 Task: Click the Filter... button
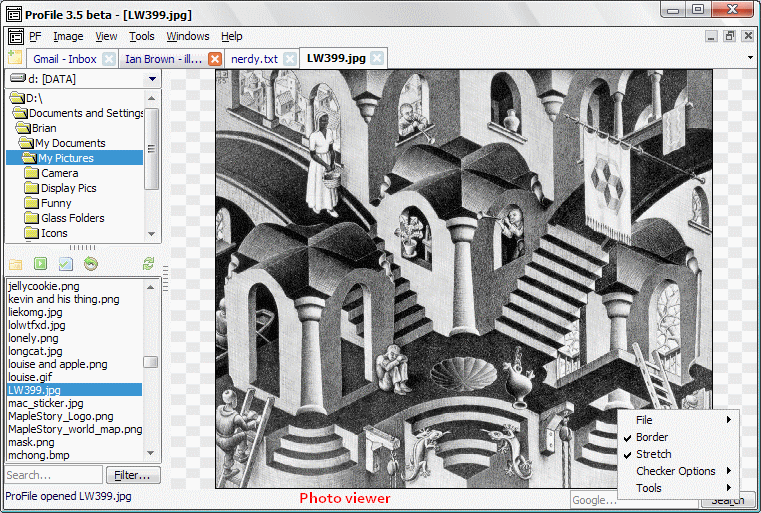pos(133,475)
